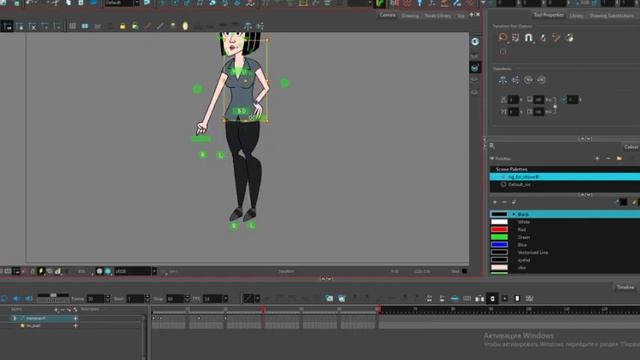Click the remove colour minus icon above swatches
The width and height of the screenshot is (640, 360).
504,202
